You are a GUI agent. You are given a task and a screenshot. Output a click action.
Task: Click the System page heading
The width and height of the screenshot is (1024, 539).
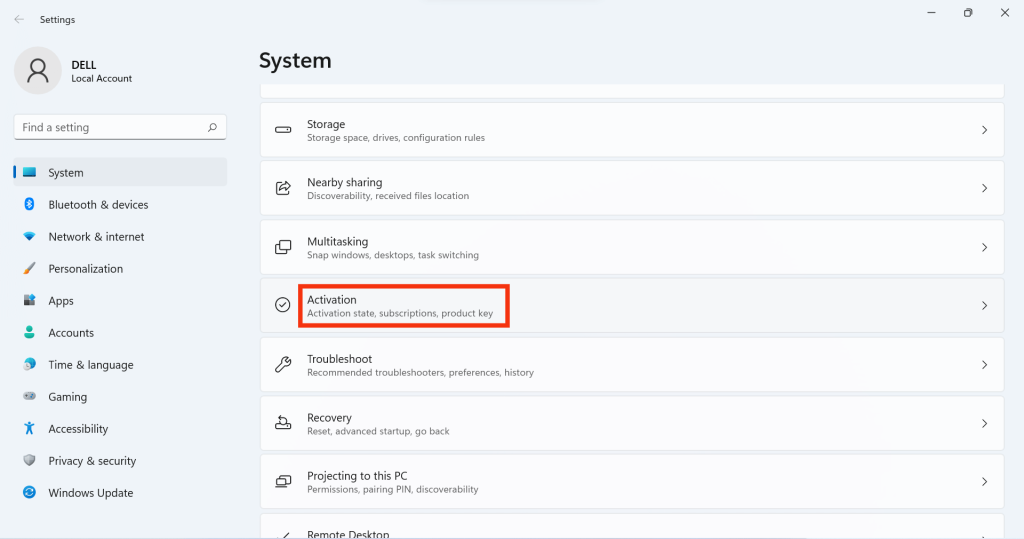pos(295,61)
